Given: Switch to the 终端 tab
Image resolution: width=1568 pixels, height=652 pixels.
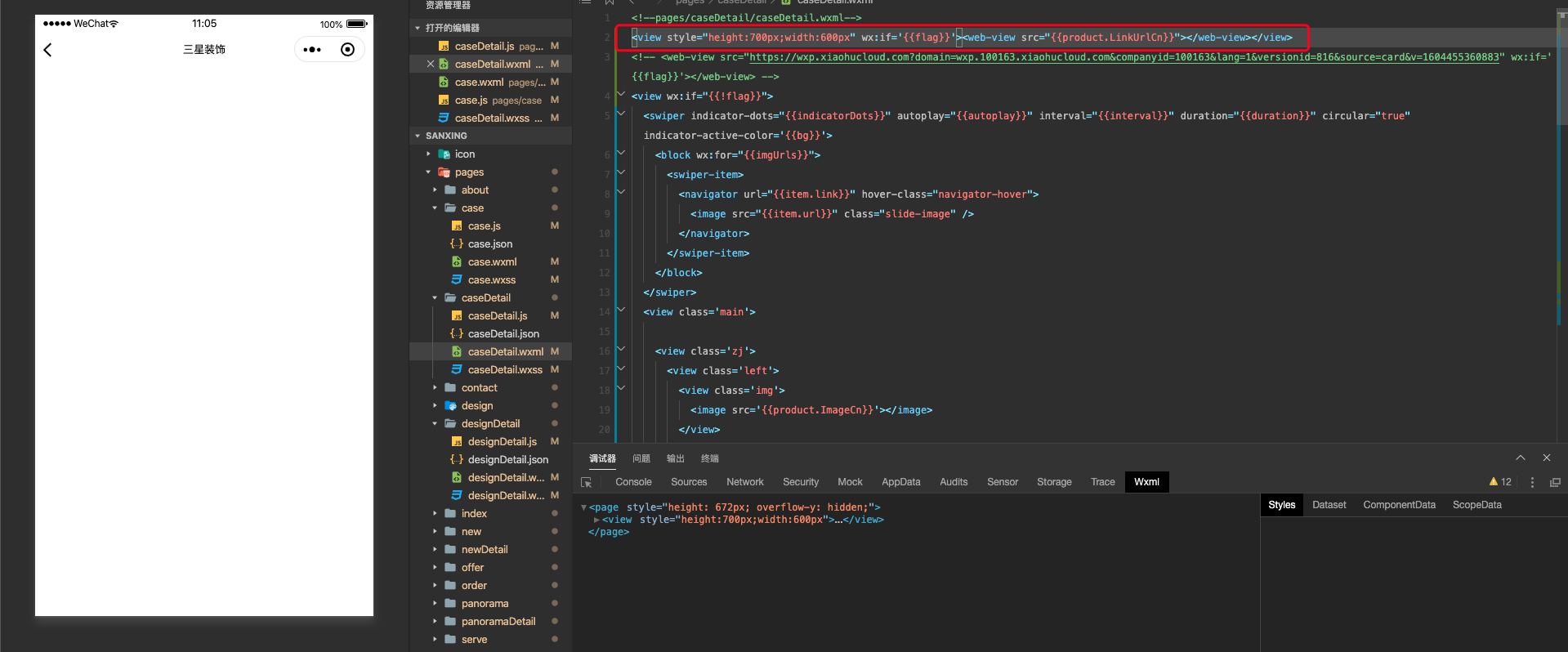Looking at the screenshot, I should [710, 458].
